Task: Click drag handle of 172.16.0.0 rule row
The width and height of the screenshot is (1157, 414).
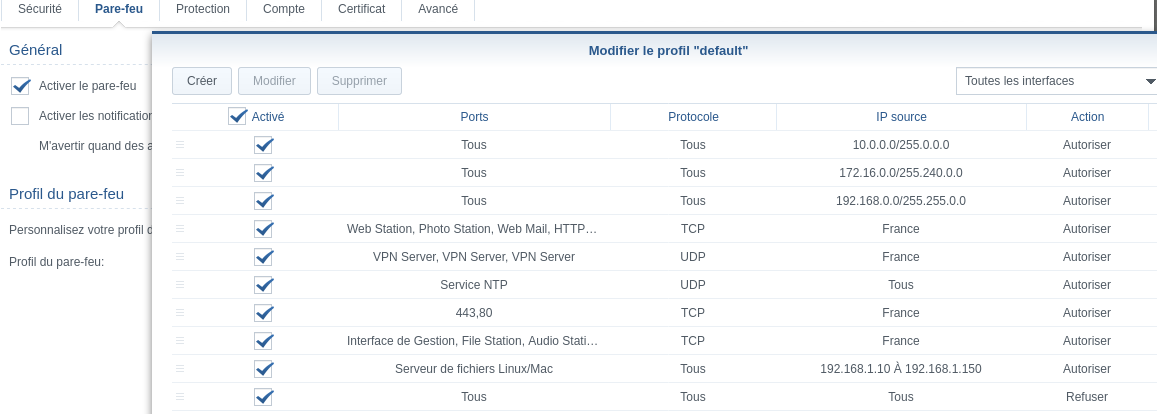Action: (x=180, y=173)
